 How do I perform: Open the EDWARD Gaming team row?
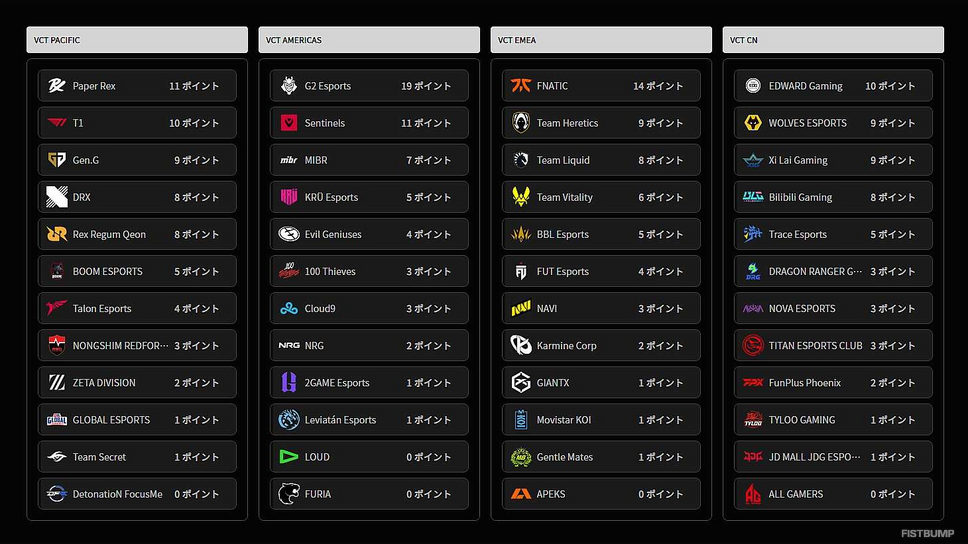833,86
